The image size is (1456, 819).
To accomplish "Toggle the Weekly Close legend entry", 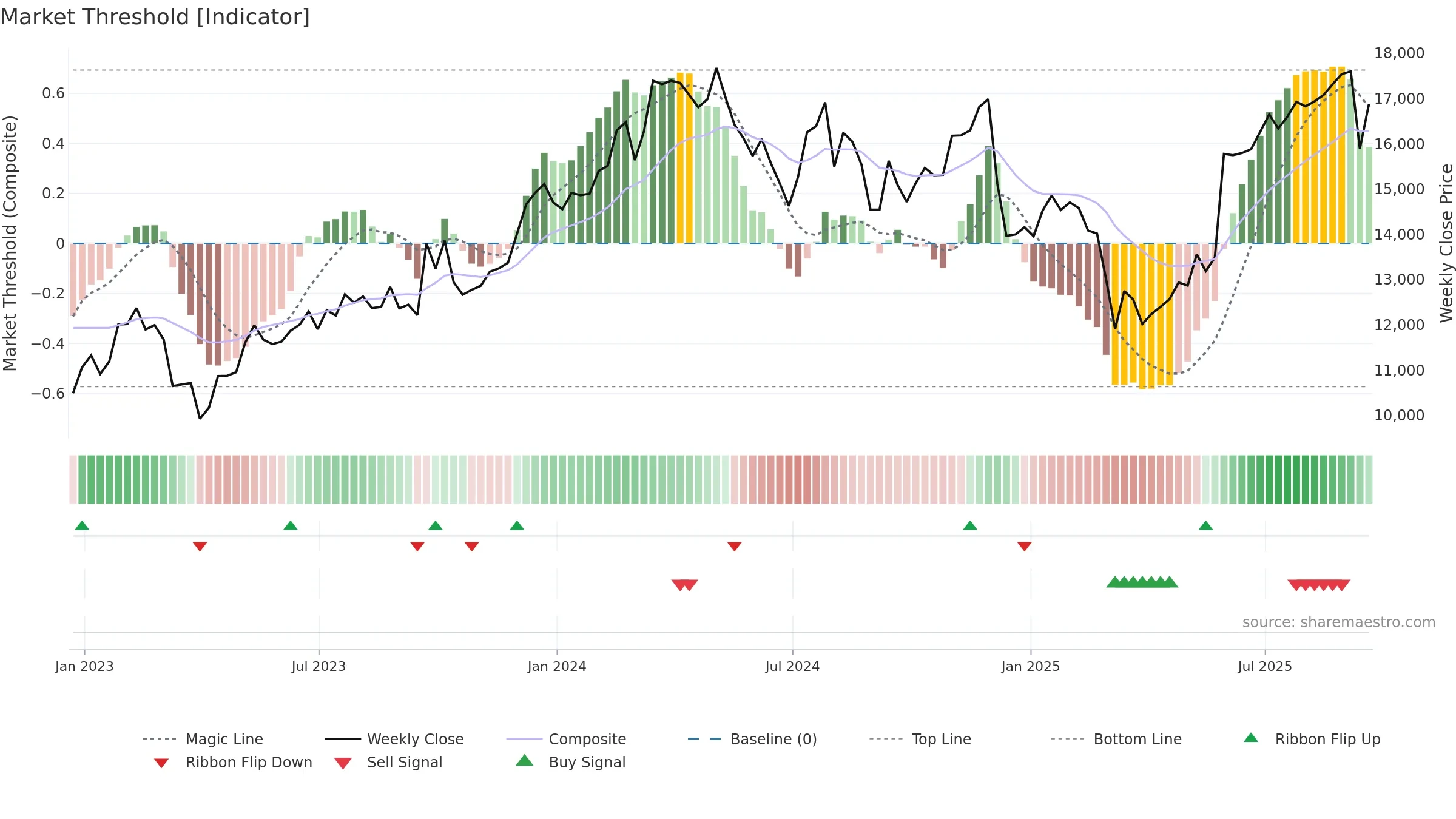I will (394, 739).
